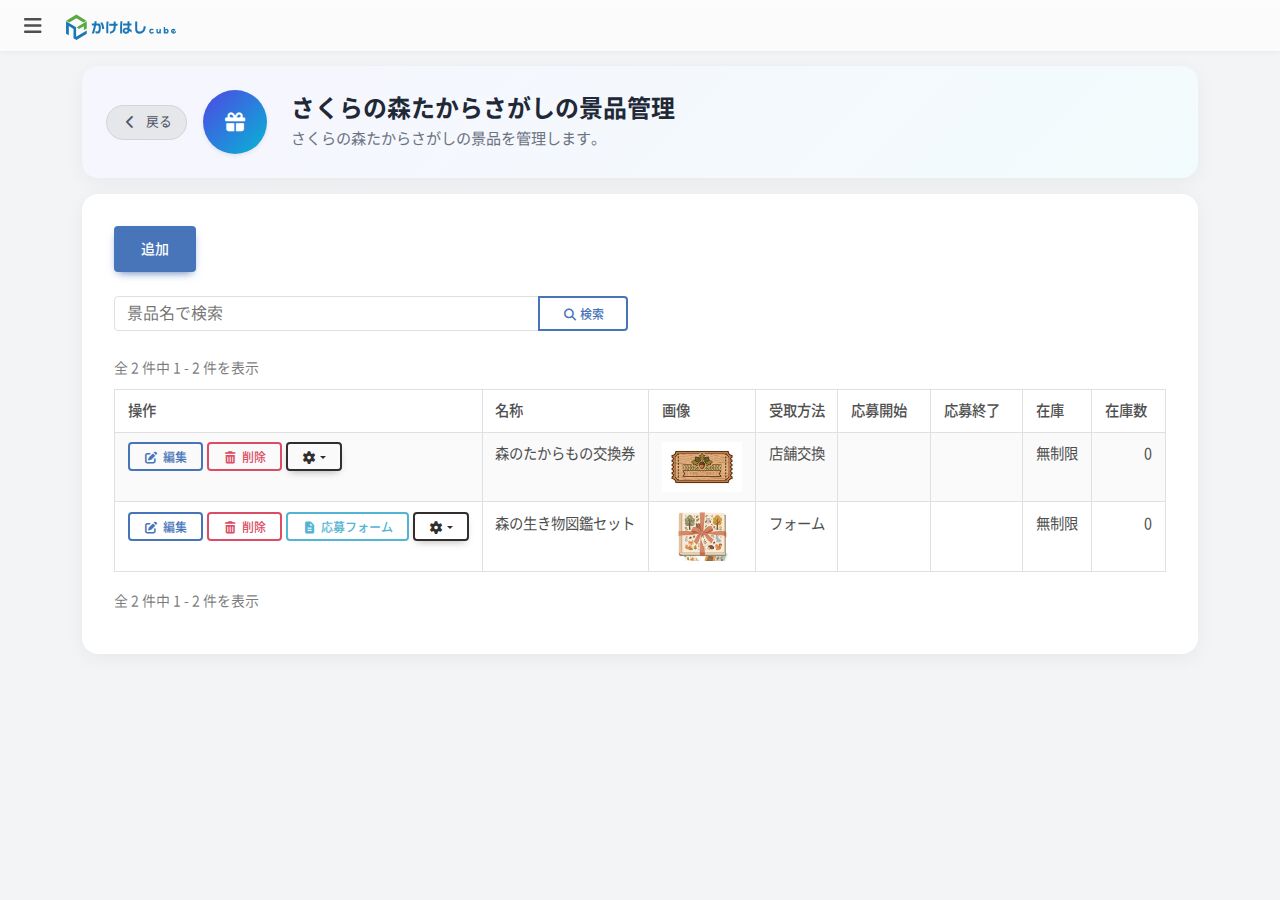Click the 画像 column header
Viewport: 1280px width, 900px height.
coord(702,411)
